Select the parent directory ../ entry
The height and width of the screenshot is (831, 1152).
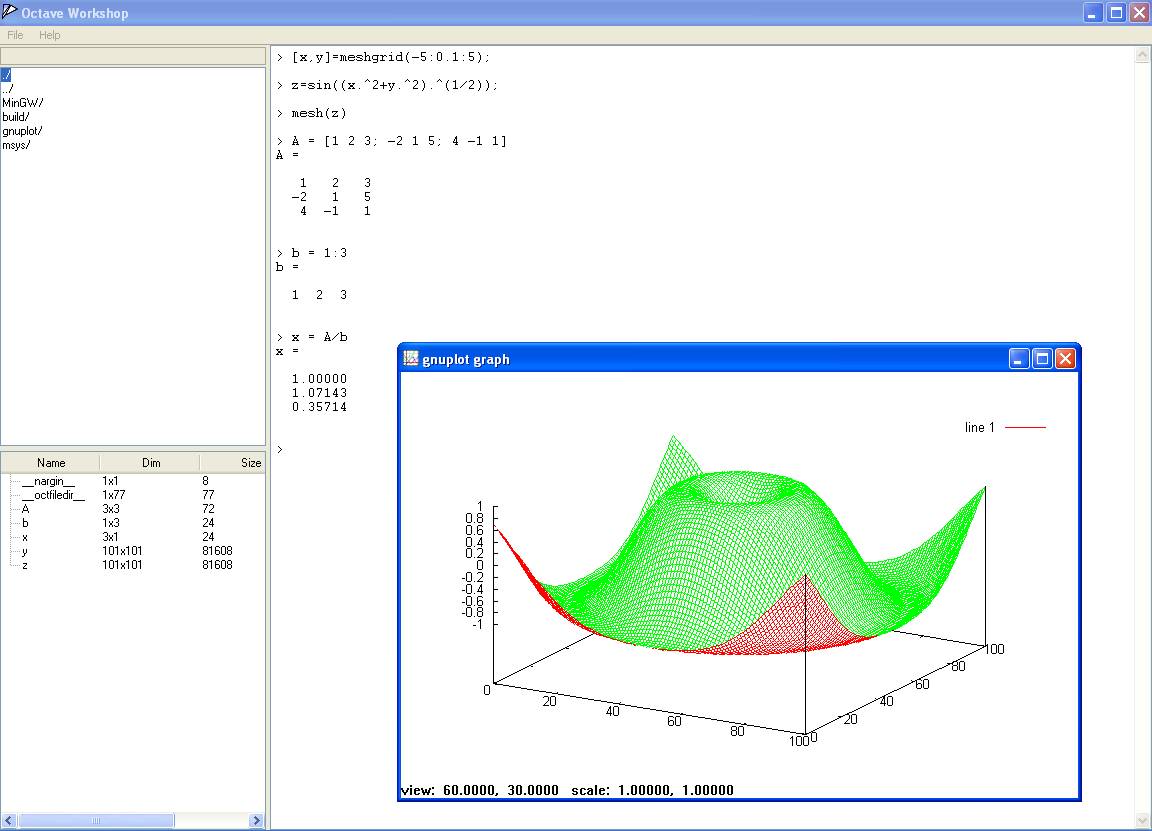(8, 89)
